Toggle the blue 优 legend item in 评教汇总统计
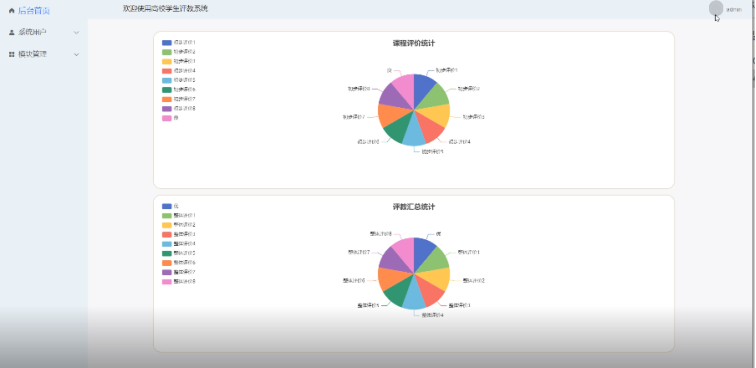The height and width of the screenshot is (368, 756). coord(170,206)
